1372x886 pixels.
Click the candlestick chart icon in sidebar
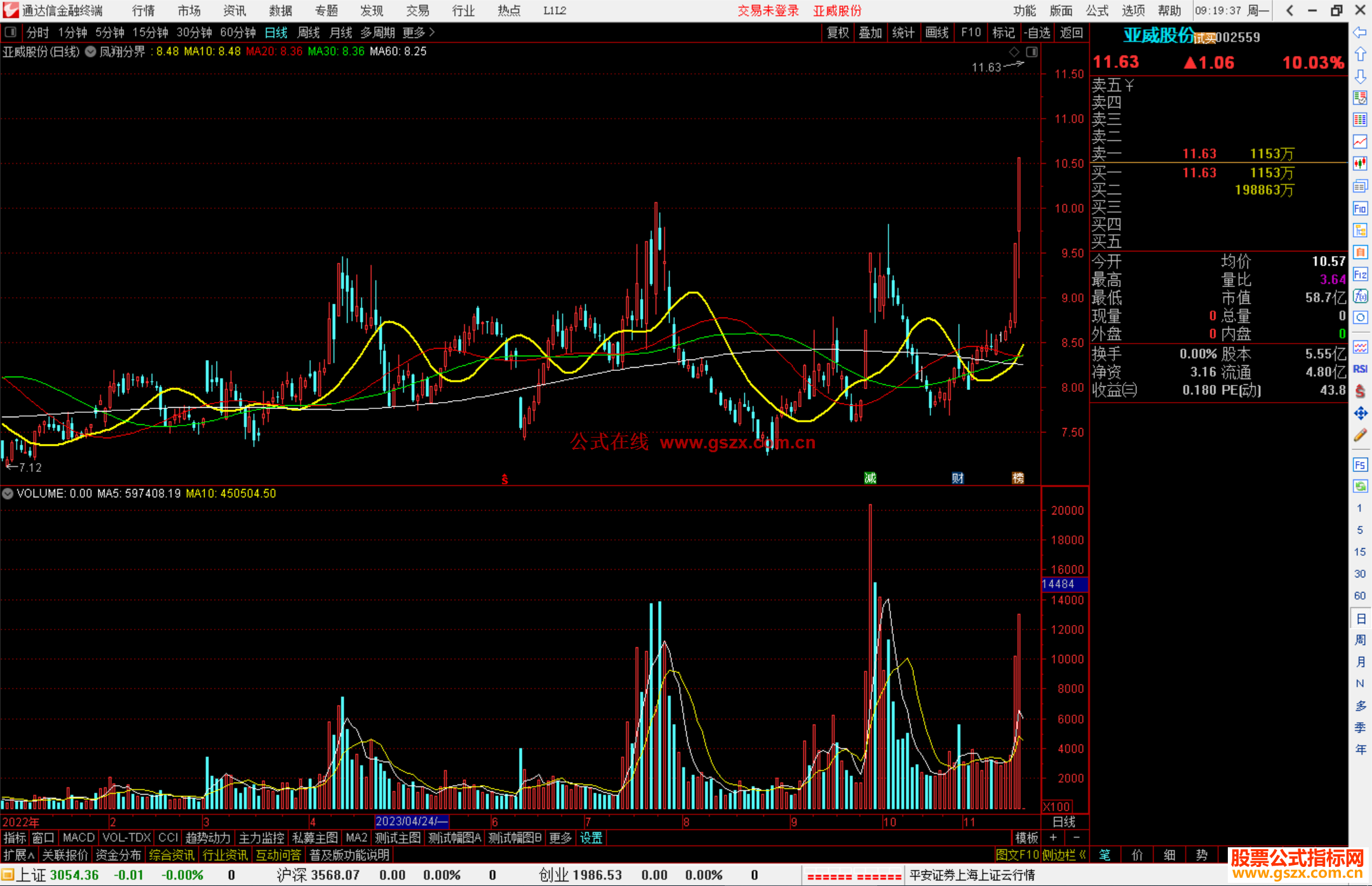1360,163
